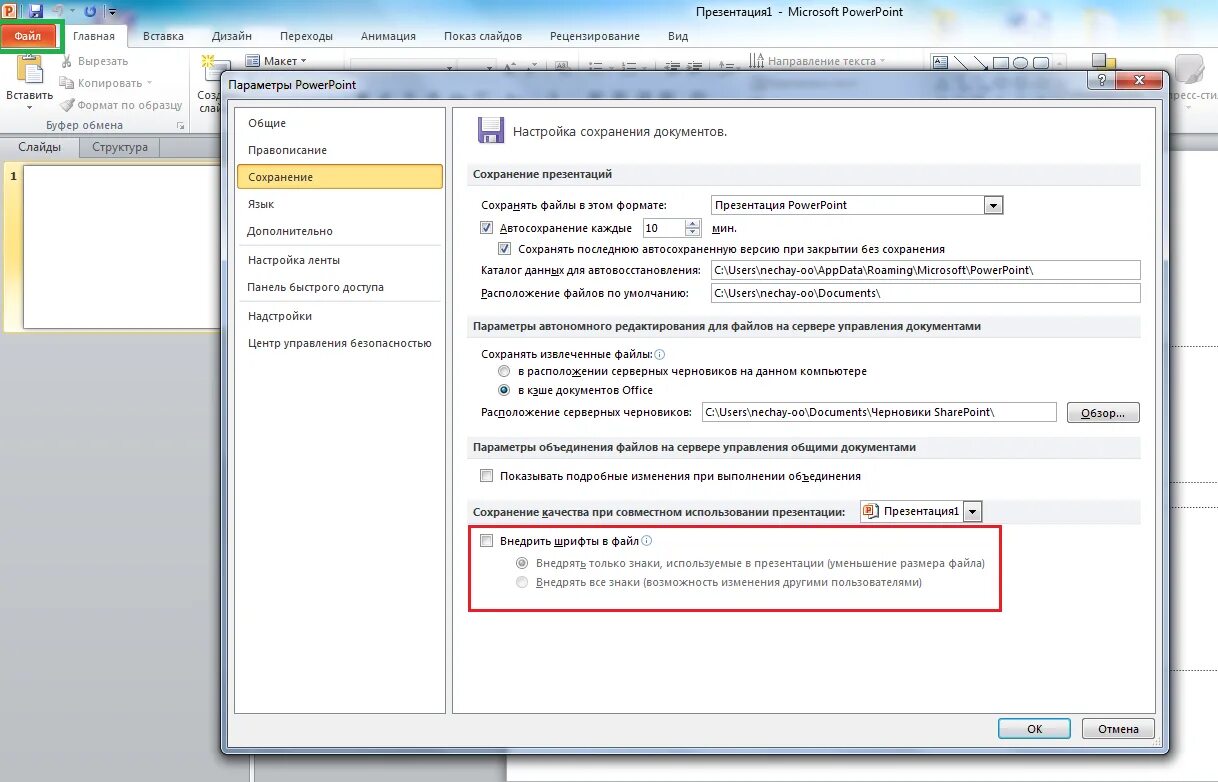Screen dimensions: 1218x782
Task: Open the Рецензирование tab
Action: pyautogui.click(x=595, y=36)
